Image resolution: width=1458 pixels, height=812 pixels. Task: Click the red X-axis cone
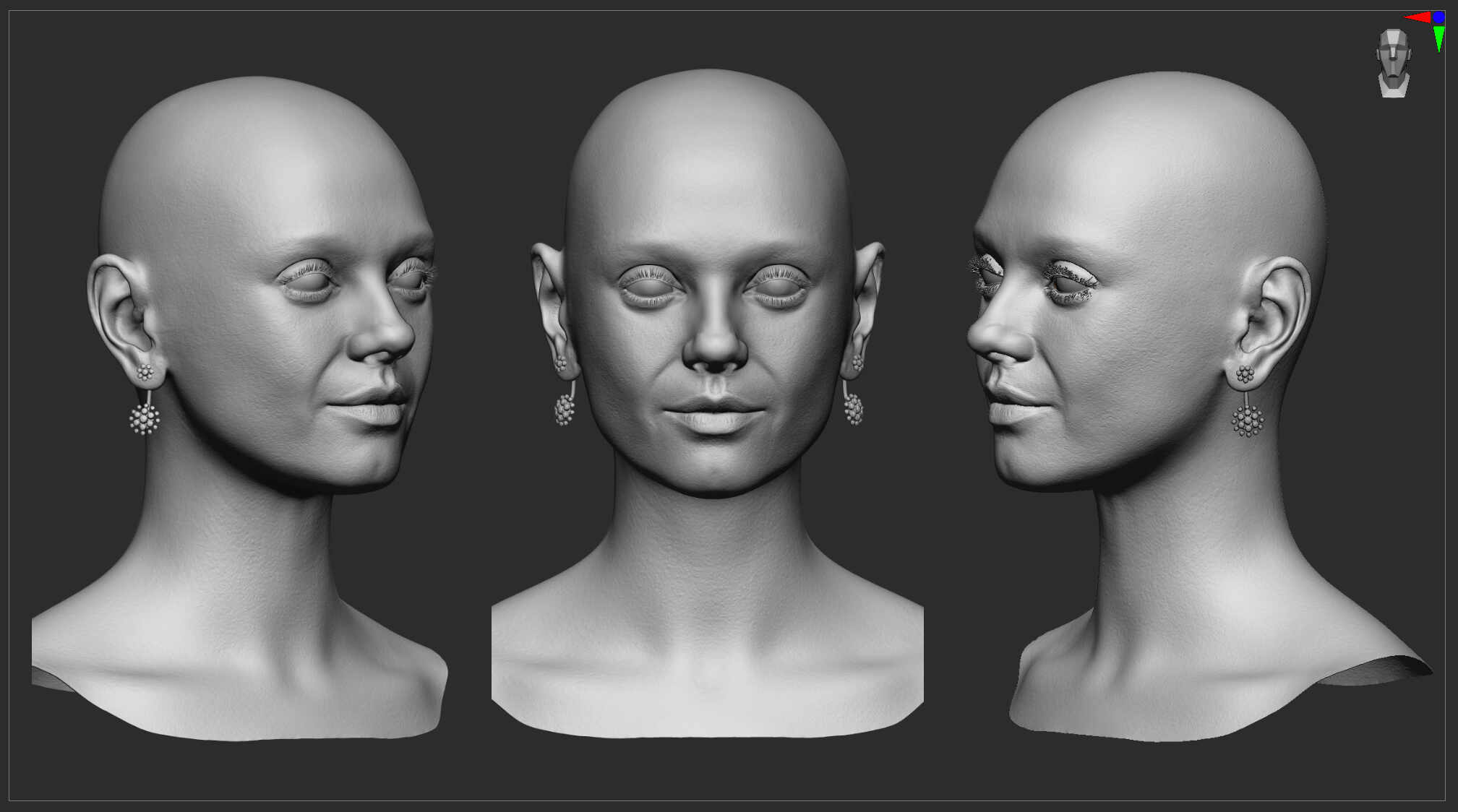[x=1418, y=17]
